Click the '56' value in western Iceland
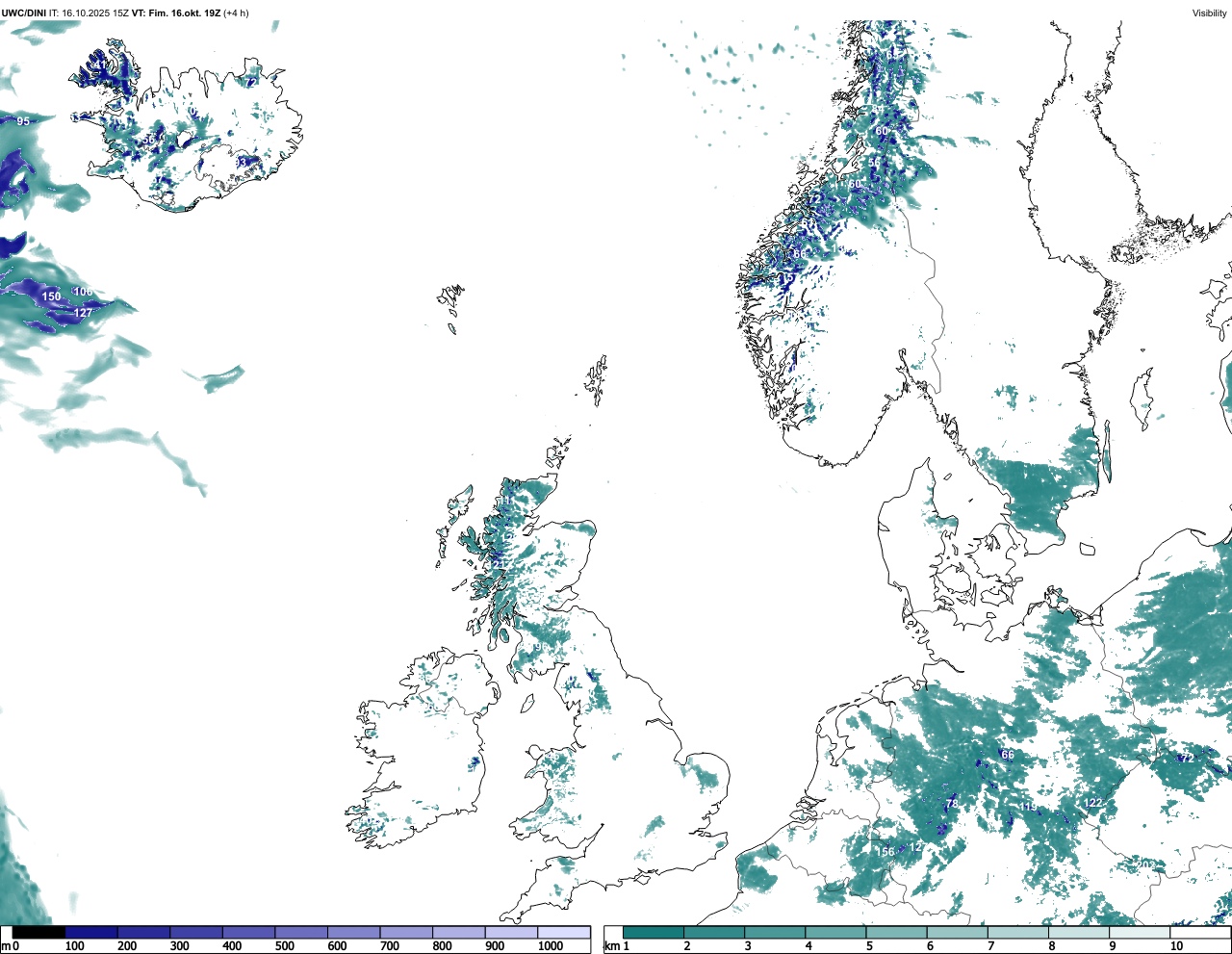This screenshot has width=1232, height=954. 148,140
